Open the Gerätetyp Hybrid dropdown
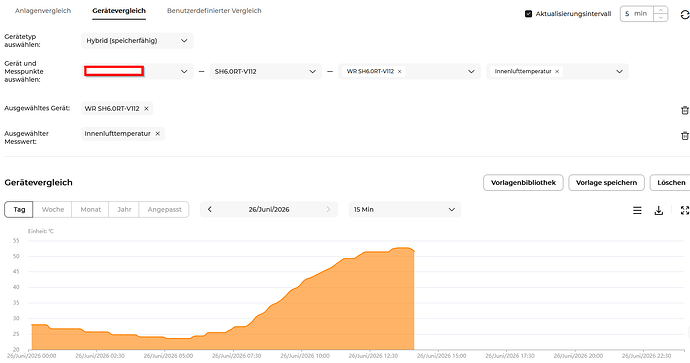The image size is (690, 363). coord(137,40)
